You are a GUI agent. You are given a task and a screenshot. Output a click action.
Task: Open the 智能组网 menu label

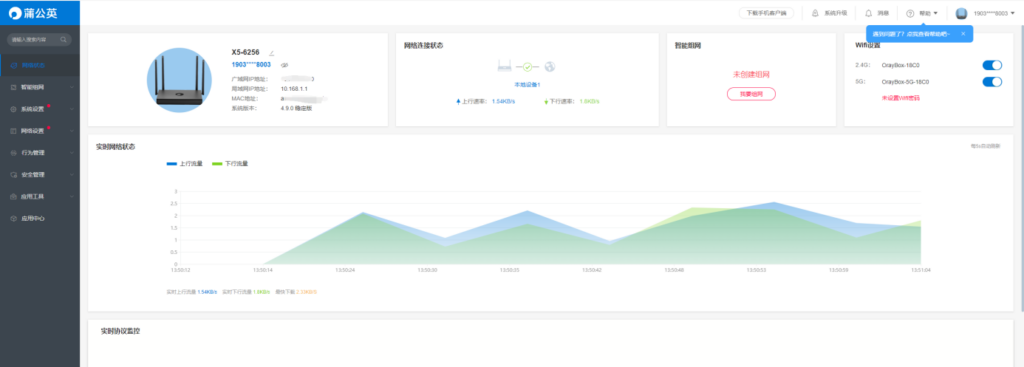[x=33, y=87]
